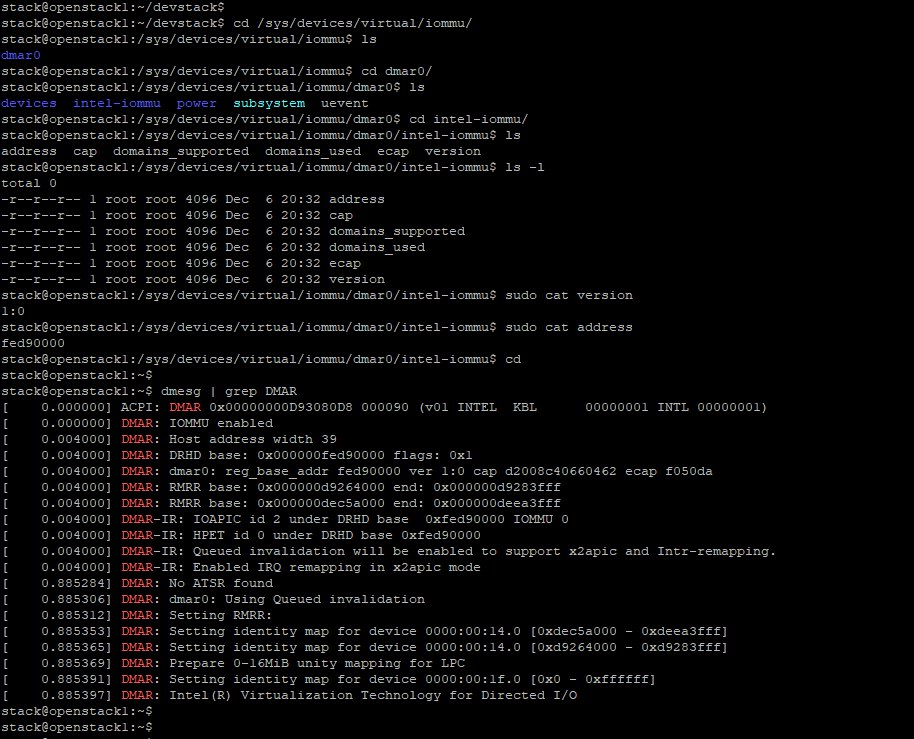This screenshot has width=914, height=739.
Task: Click the 'No ATSR found' message
Action: 221,583
